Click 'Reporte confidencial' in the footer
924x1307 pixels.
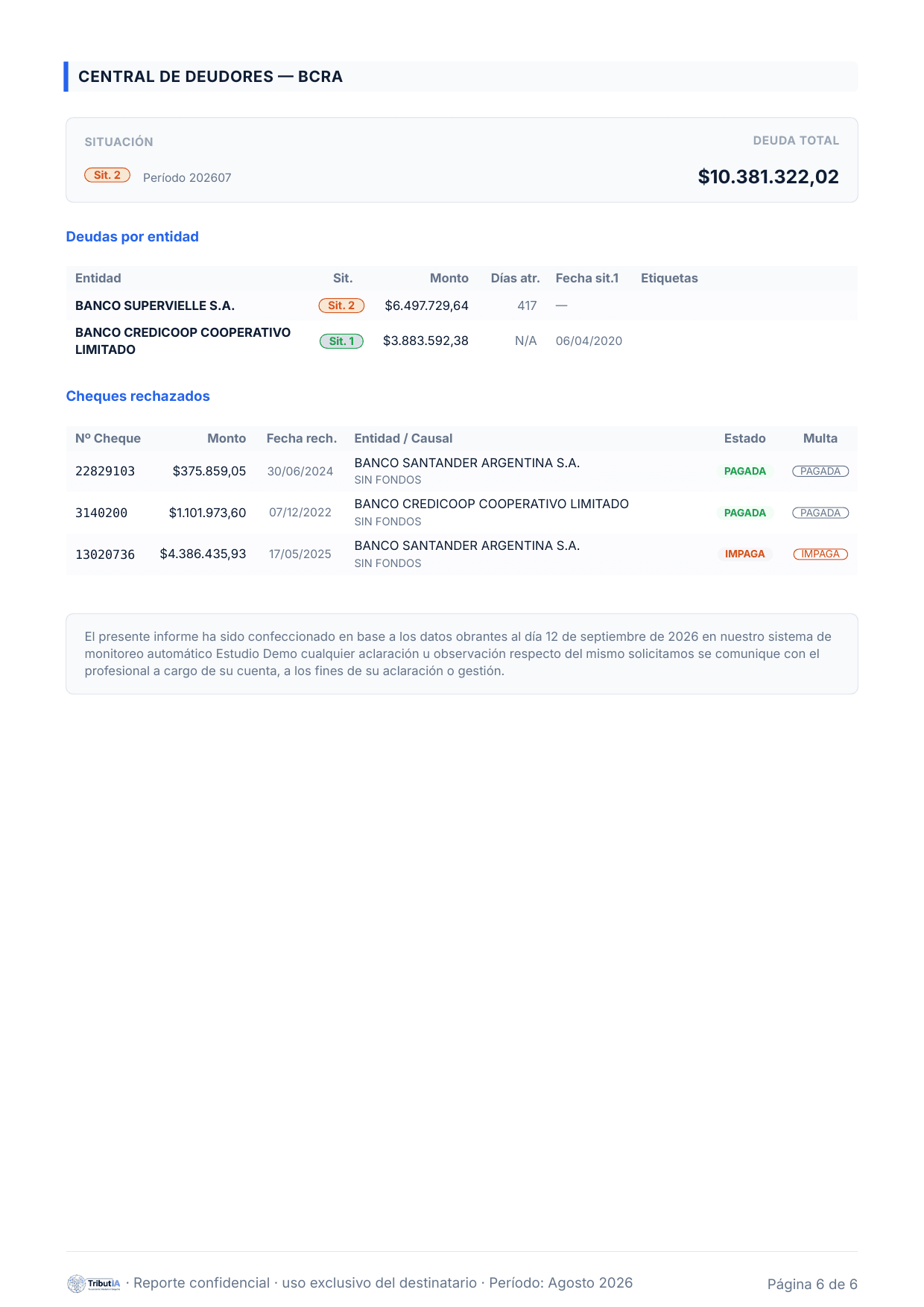pos(201,1282)
